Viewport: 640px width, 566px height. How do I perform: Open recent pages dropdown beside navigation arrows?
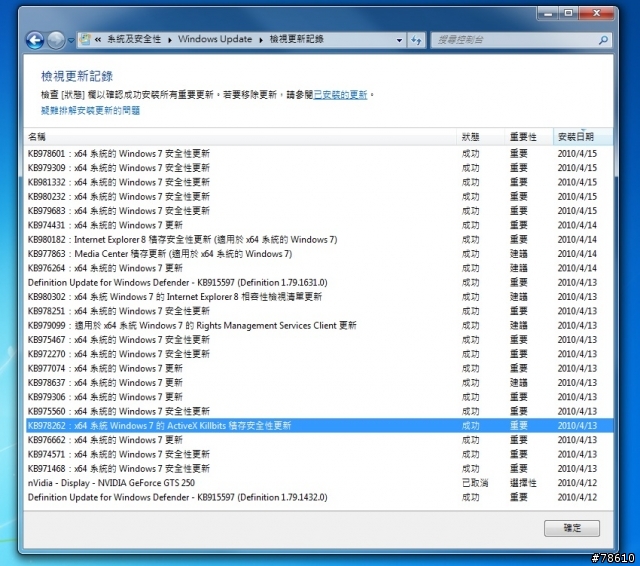(71, 40)
